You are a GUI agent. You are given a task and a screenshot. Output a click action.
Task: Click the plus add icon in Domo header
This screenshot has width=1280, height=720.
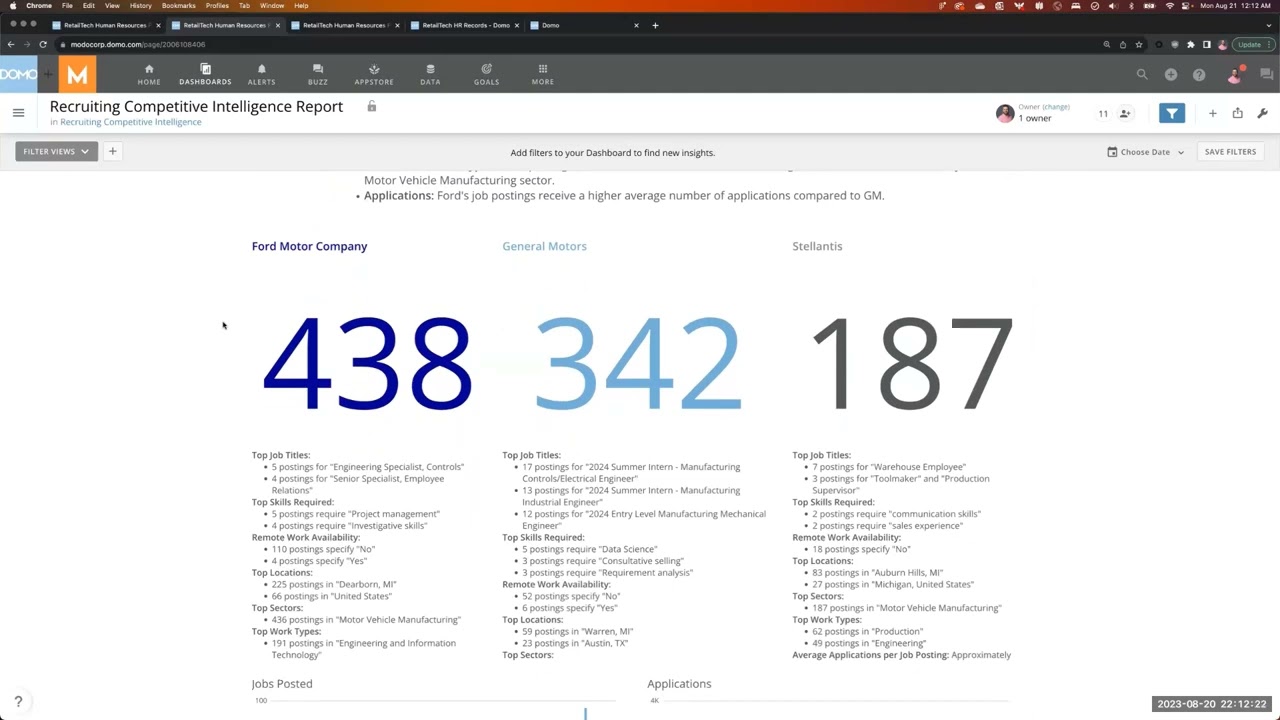click(x=1170, y=74)
